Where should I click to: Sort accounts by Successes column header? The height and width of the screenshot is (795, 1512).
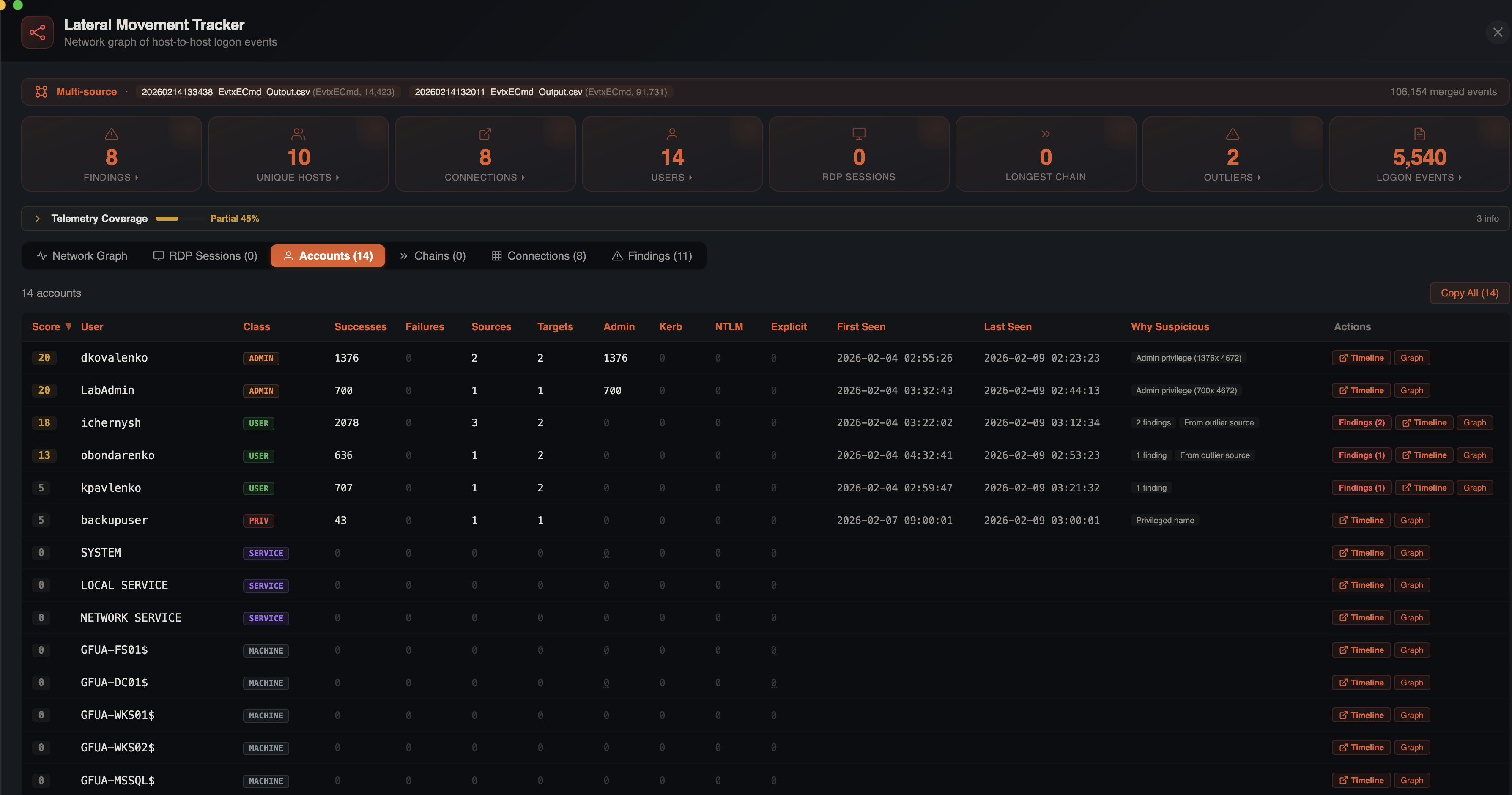click(360, 327)
